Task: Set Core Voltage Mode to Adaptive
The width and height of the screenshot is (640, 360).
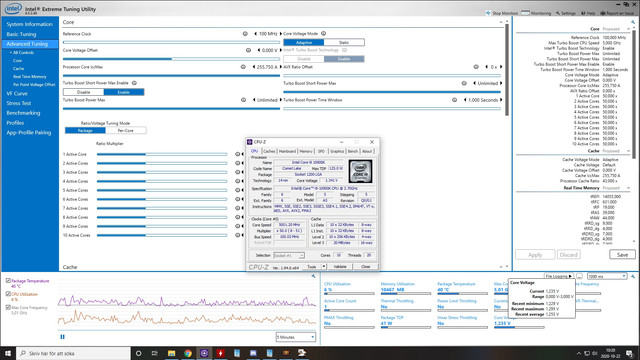Action: 304,42
